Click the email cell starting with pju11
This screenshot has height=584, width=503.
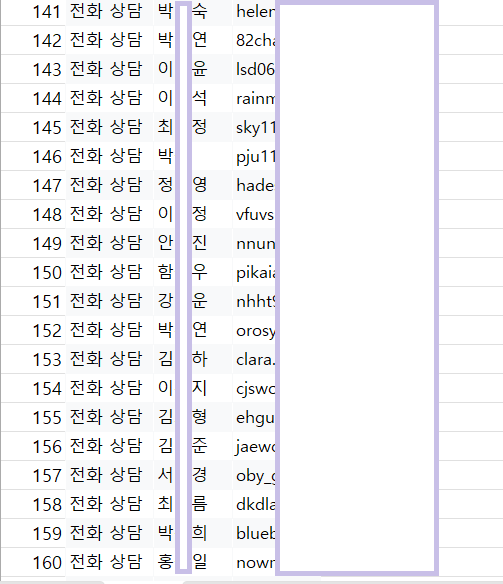point(254,156)
